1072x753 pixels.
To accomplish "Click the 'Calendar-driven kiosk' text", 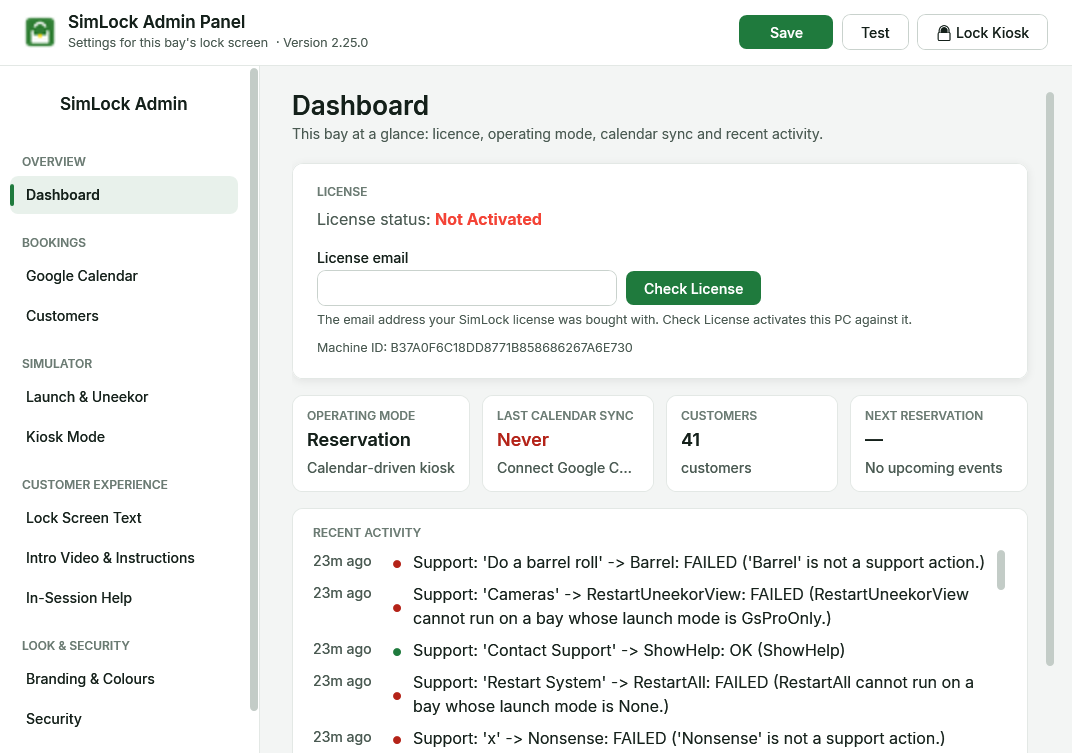I will pyautogui.click(x=381, y=468).
